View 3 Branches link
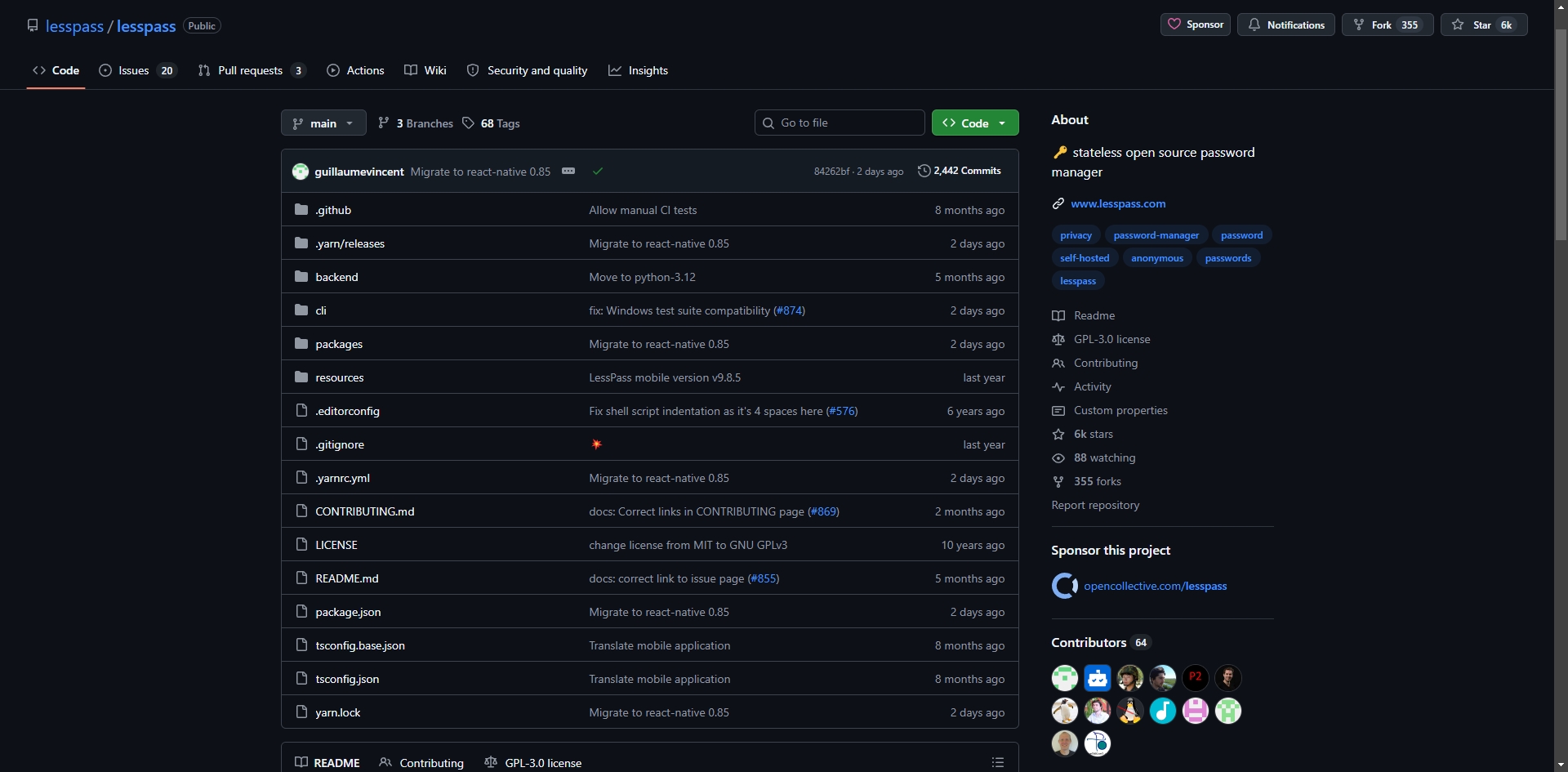The height and width of the screenshot is (772, 1568). coord(416,123)
